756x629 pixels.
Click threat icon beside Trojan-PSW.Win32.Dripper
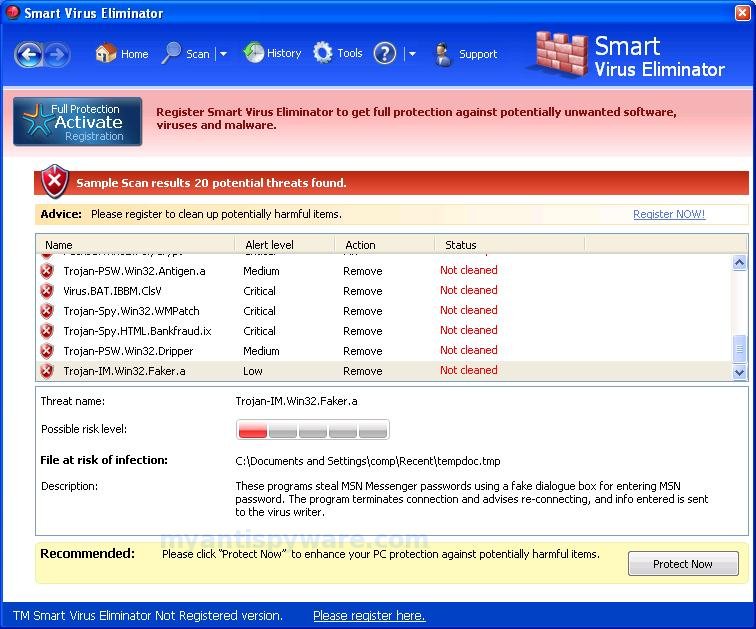(x=47, y=351)
